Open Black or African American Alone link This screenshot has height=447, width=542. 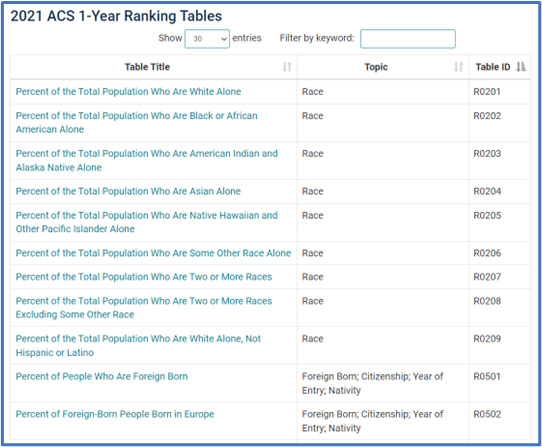tap(137, 122)
